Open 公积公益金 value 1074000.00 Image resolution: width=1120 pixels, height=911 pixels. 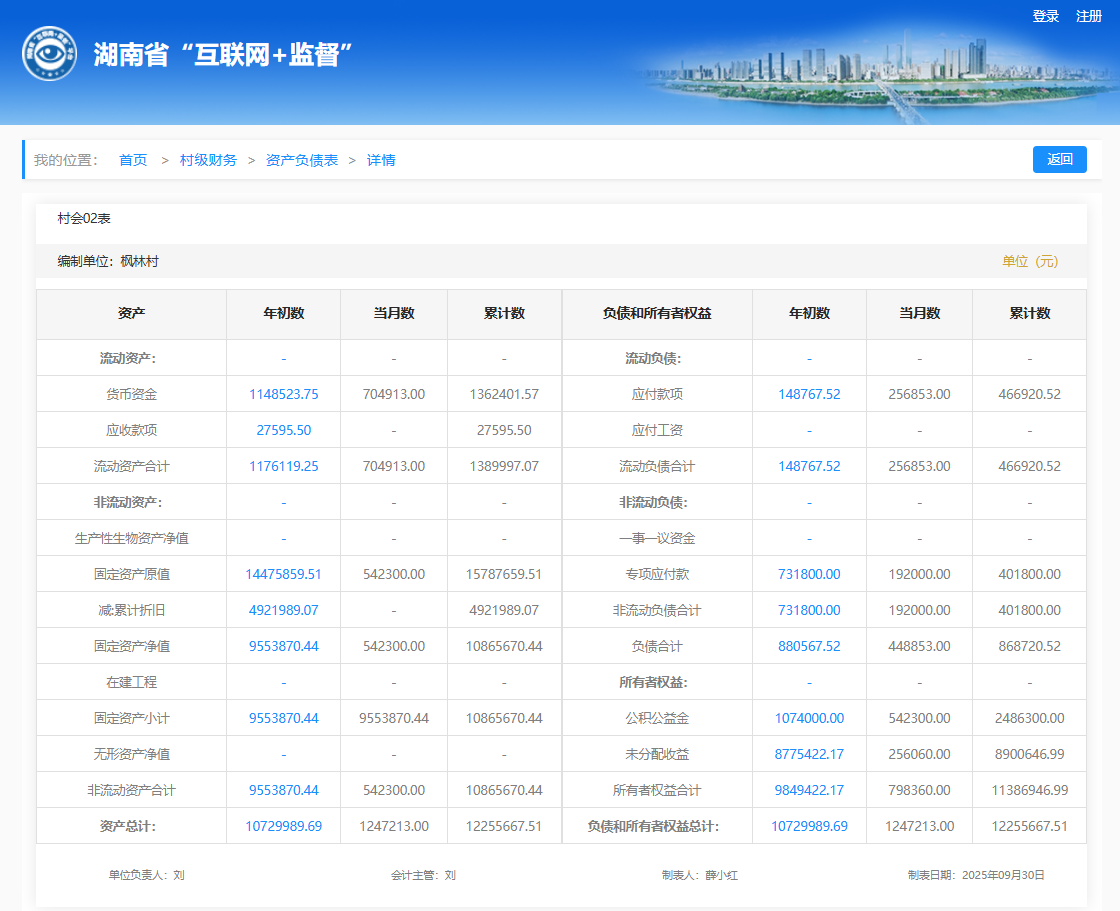809,718
